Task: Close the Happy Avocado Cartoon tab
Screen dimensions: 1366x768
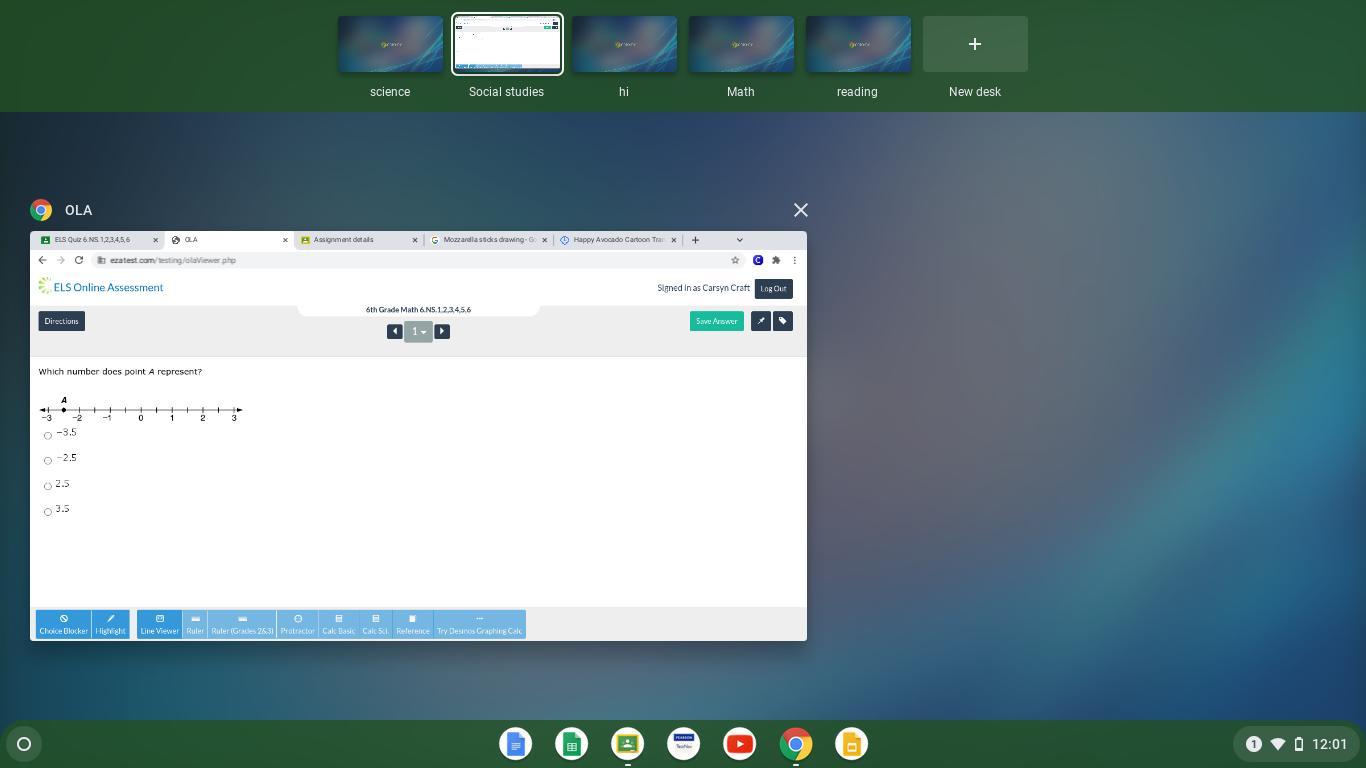Action: pyautogui.click(x=673, y=240)
